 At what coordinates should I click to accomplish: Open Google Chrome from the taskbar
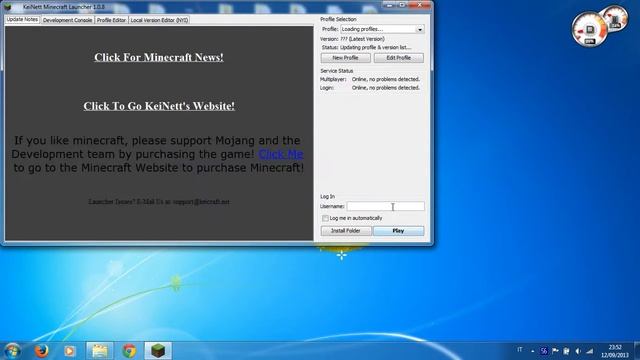[129, 351]
